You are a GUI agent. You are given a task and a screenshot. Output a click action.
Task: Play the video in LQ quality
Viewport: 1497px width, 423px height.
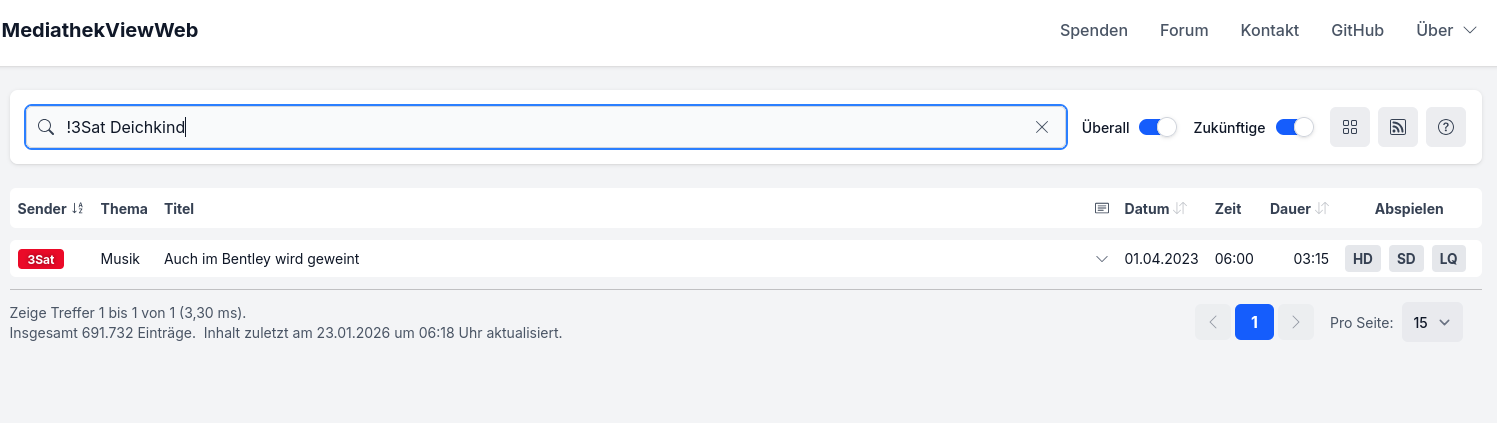click(x=1448, y=259)
